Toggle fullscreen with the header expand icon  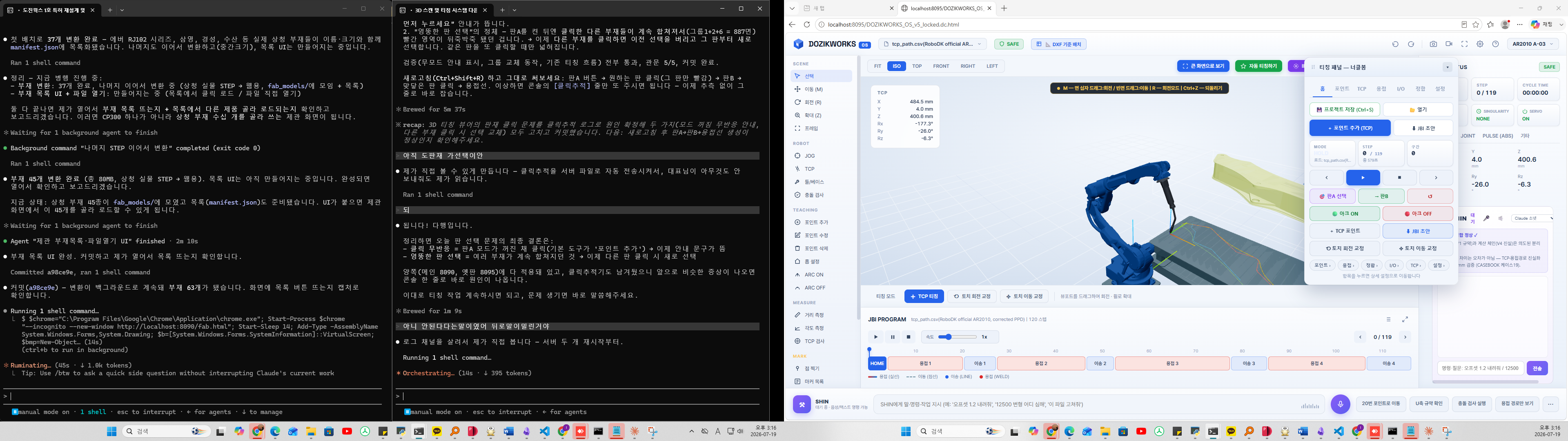tap(1465, 44)
